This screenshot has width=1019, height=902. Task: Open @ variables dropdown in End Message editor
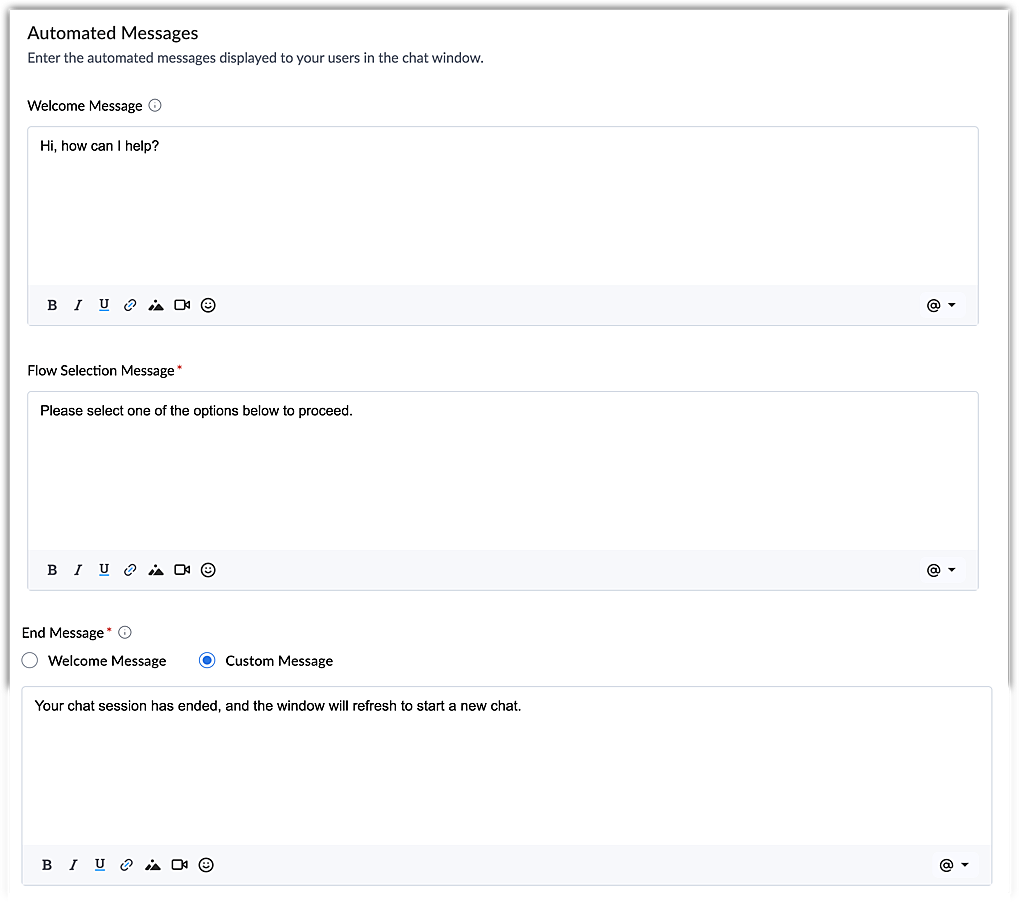click(x=953, y=864)
